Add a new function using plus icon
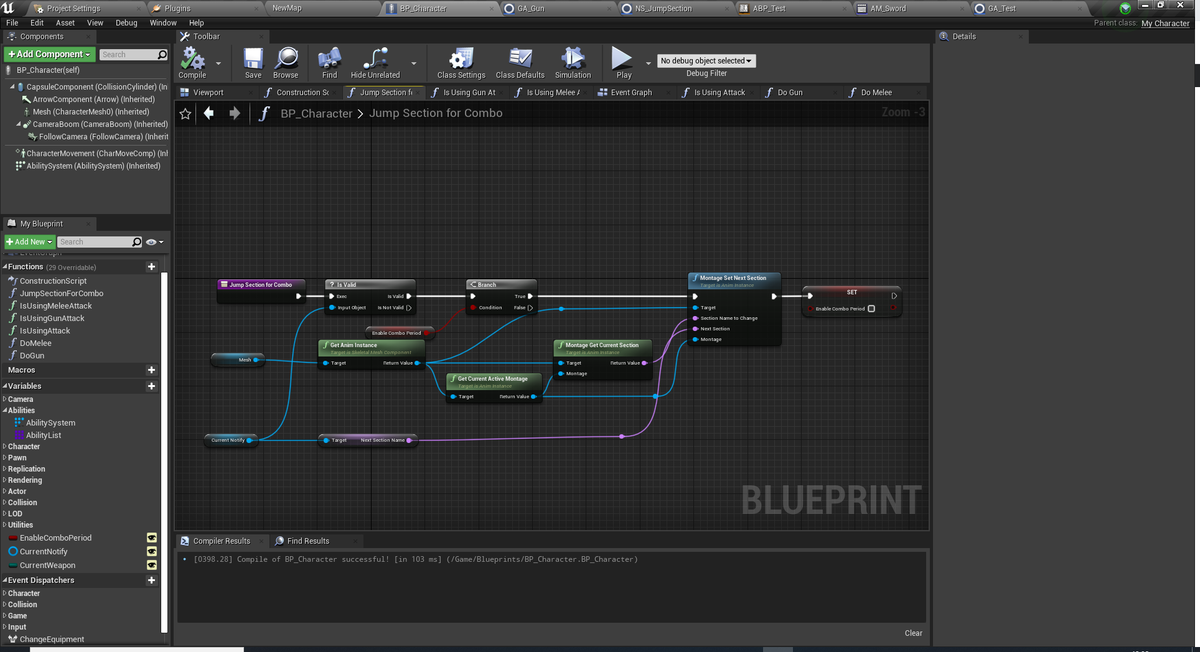 tap(151, 267)
